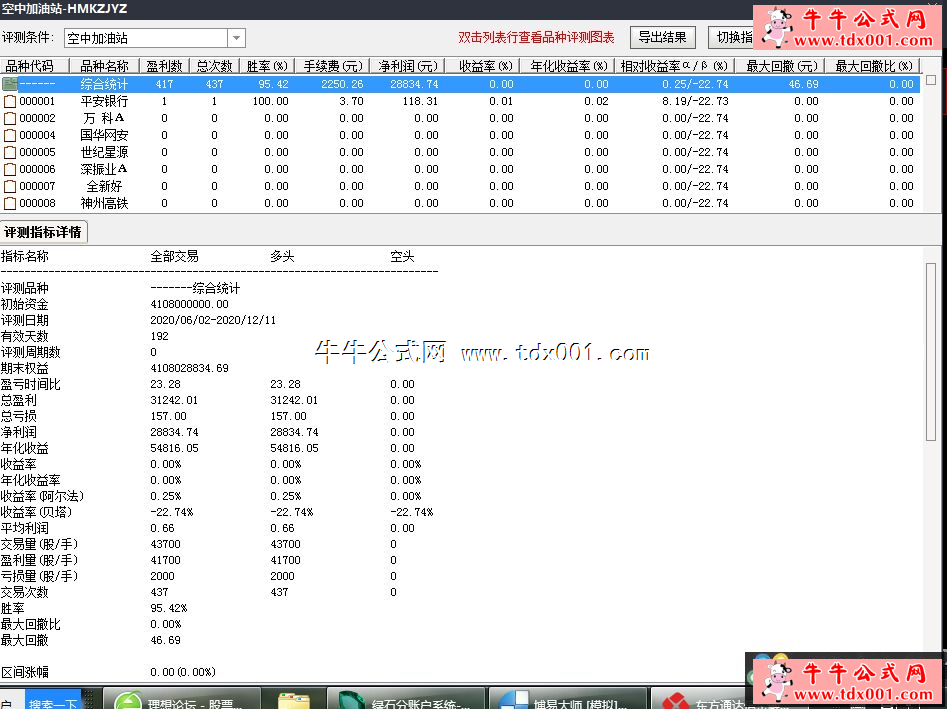Sort by the 胜率(%) column header

267,66
